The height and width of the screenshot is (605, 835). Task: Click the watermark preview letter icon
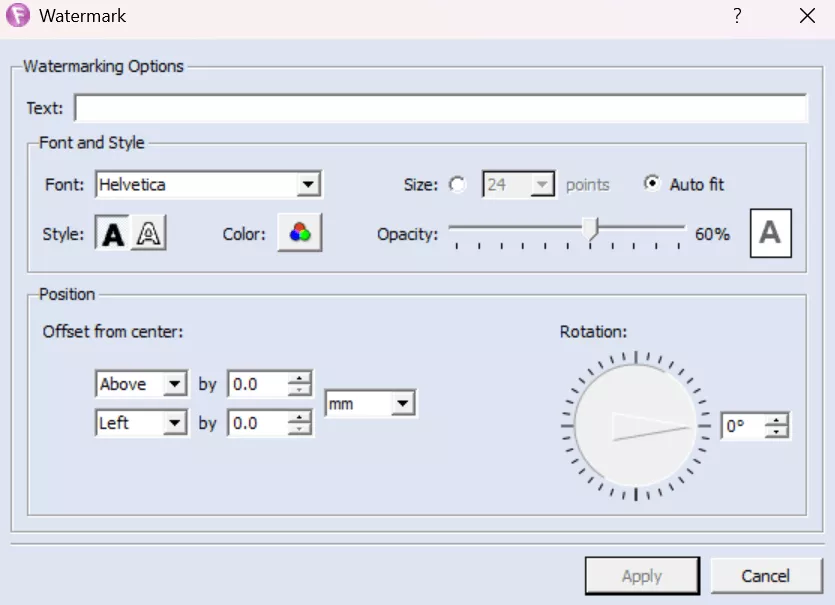pos(770,234)
